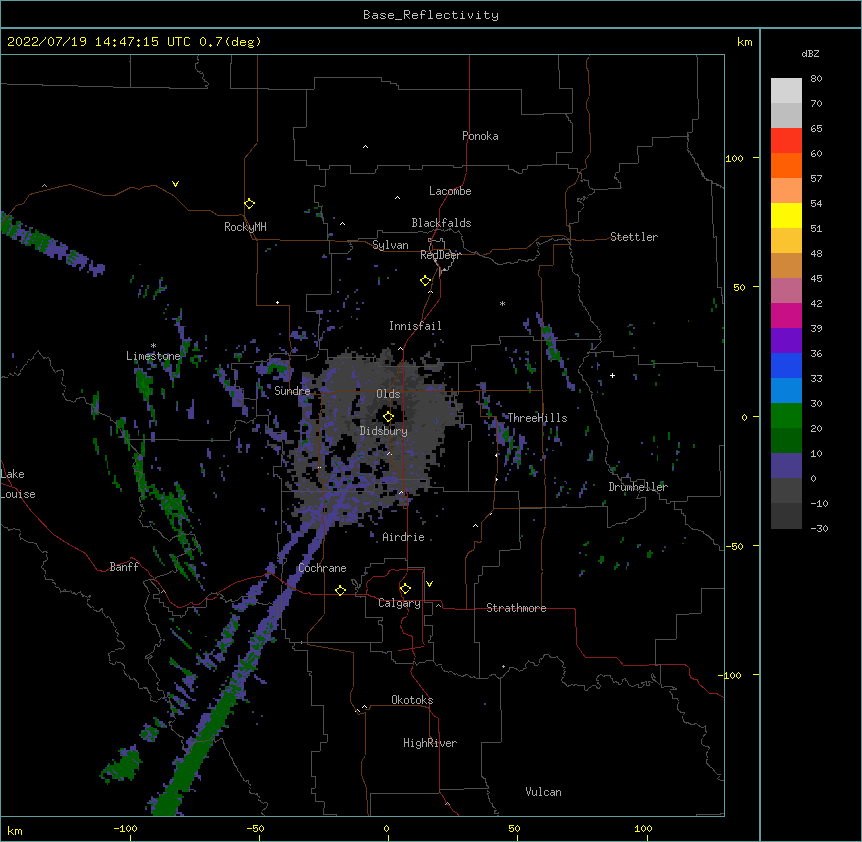Click the Lake Louise label

[18, 484]
